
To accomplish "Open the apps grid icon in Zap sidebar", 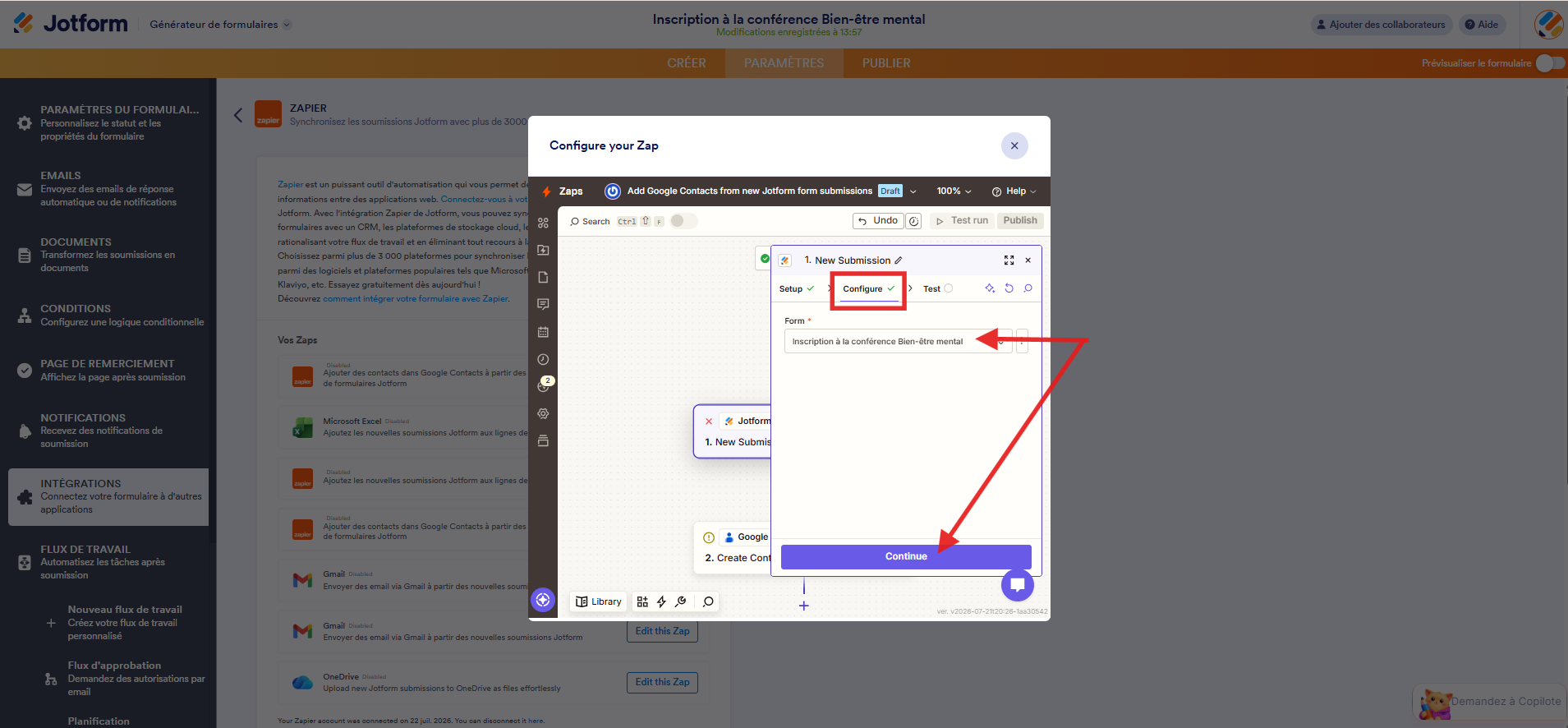I will click(x=543, y=223).
